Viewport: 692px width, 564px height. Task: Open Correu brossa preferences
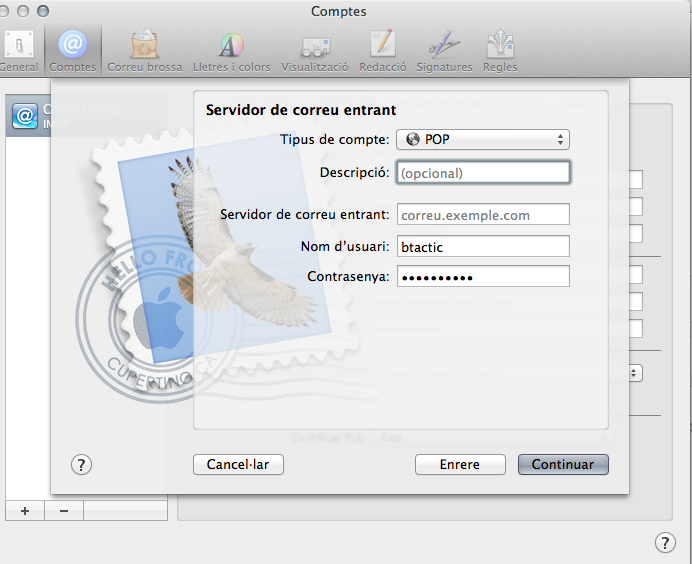(145, 51)
